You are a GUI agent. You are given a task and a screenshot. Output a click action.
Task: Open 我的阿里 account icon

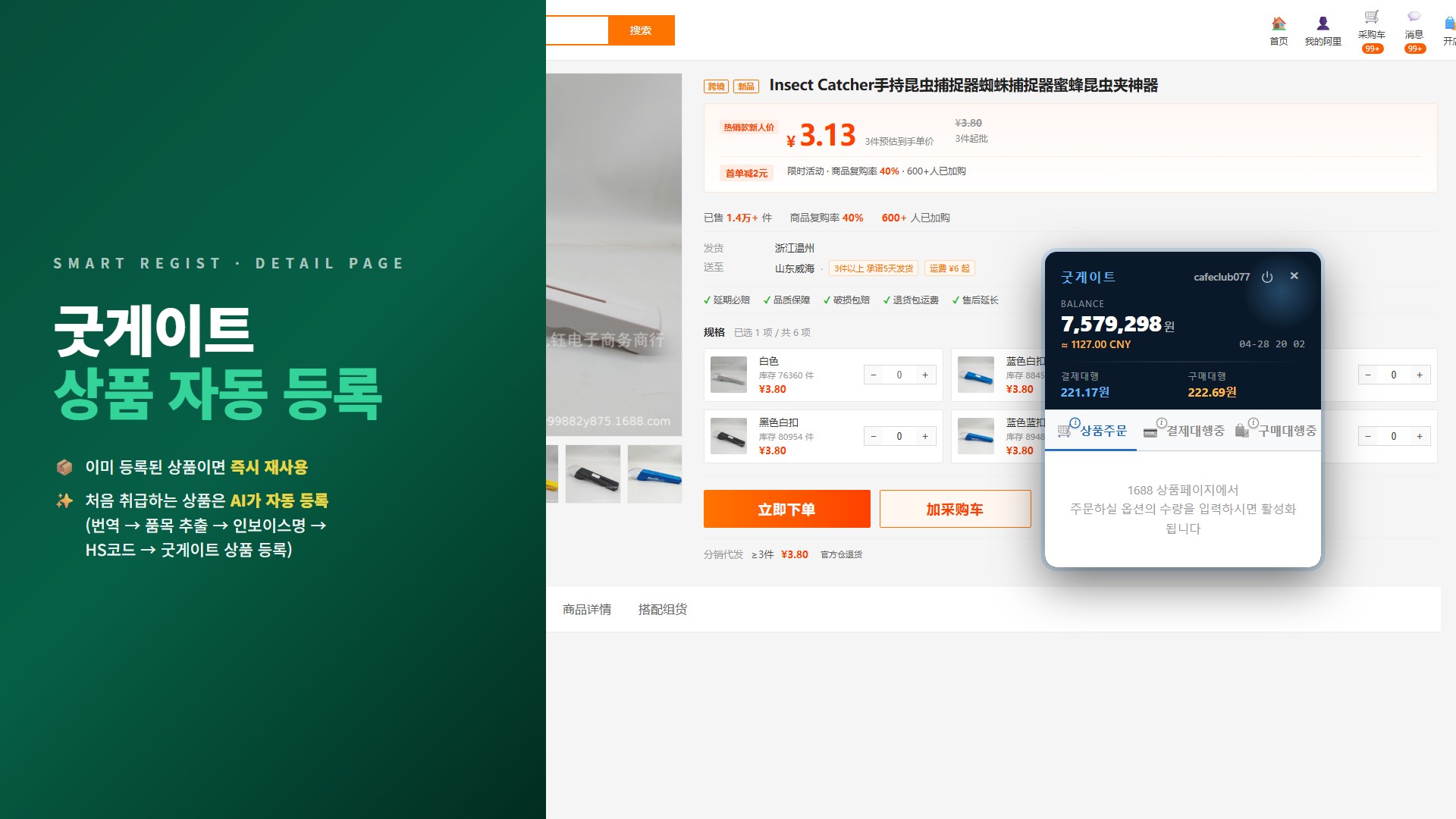click(1323, 31)
